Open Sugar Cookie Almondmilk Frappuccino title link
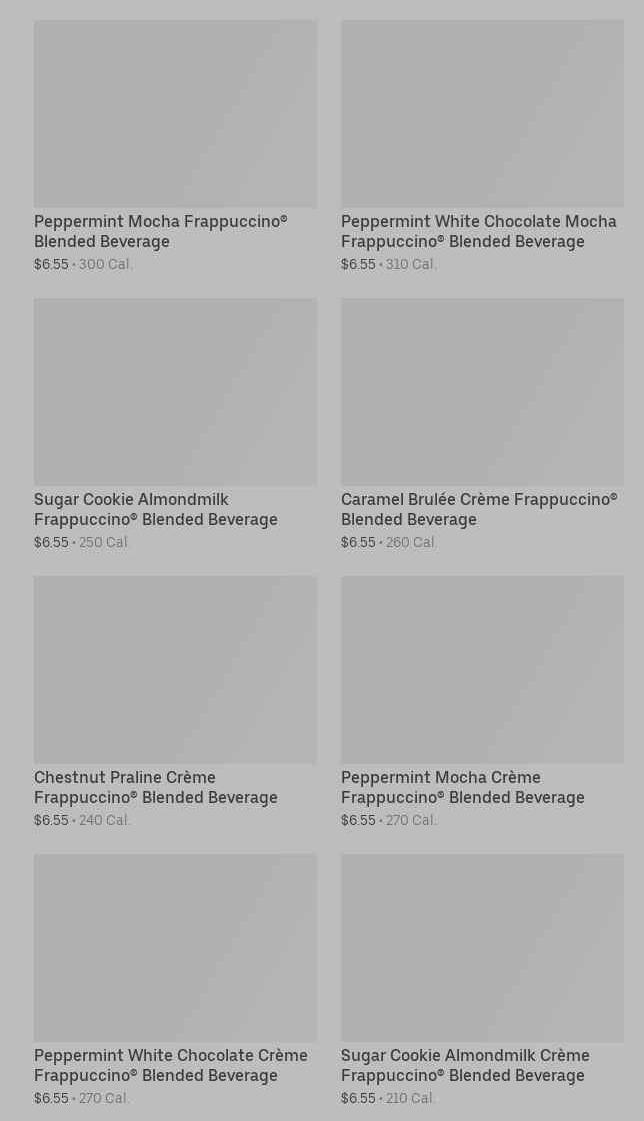This screenshot has height=1121, width=644. [155, 509]
